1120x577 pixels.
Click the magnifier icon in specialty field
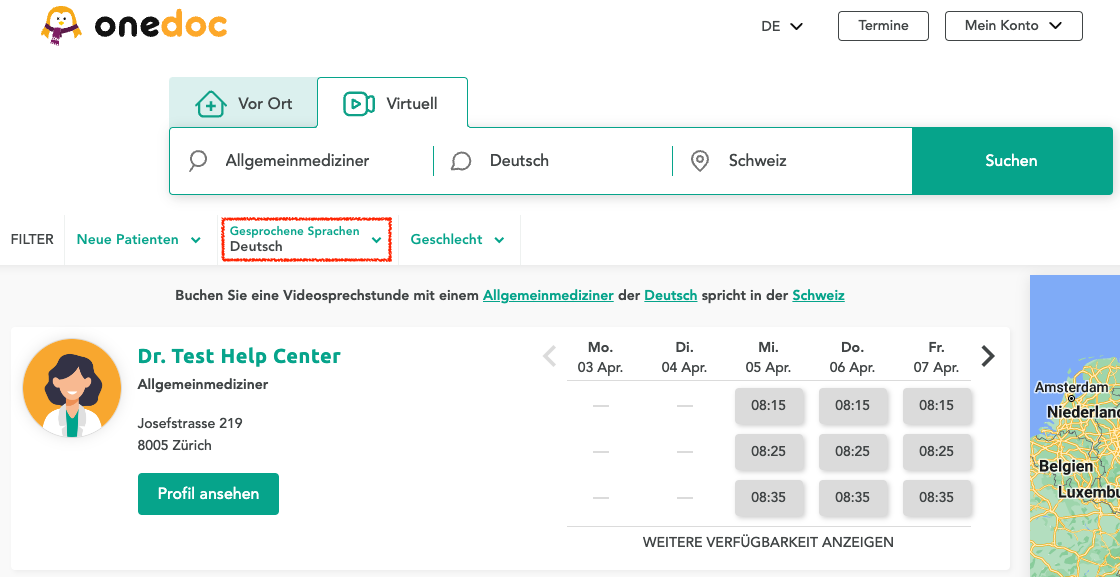tap(198, 160)
